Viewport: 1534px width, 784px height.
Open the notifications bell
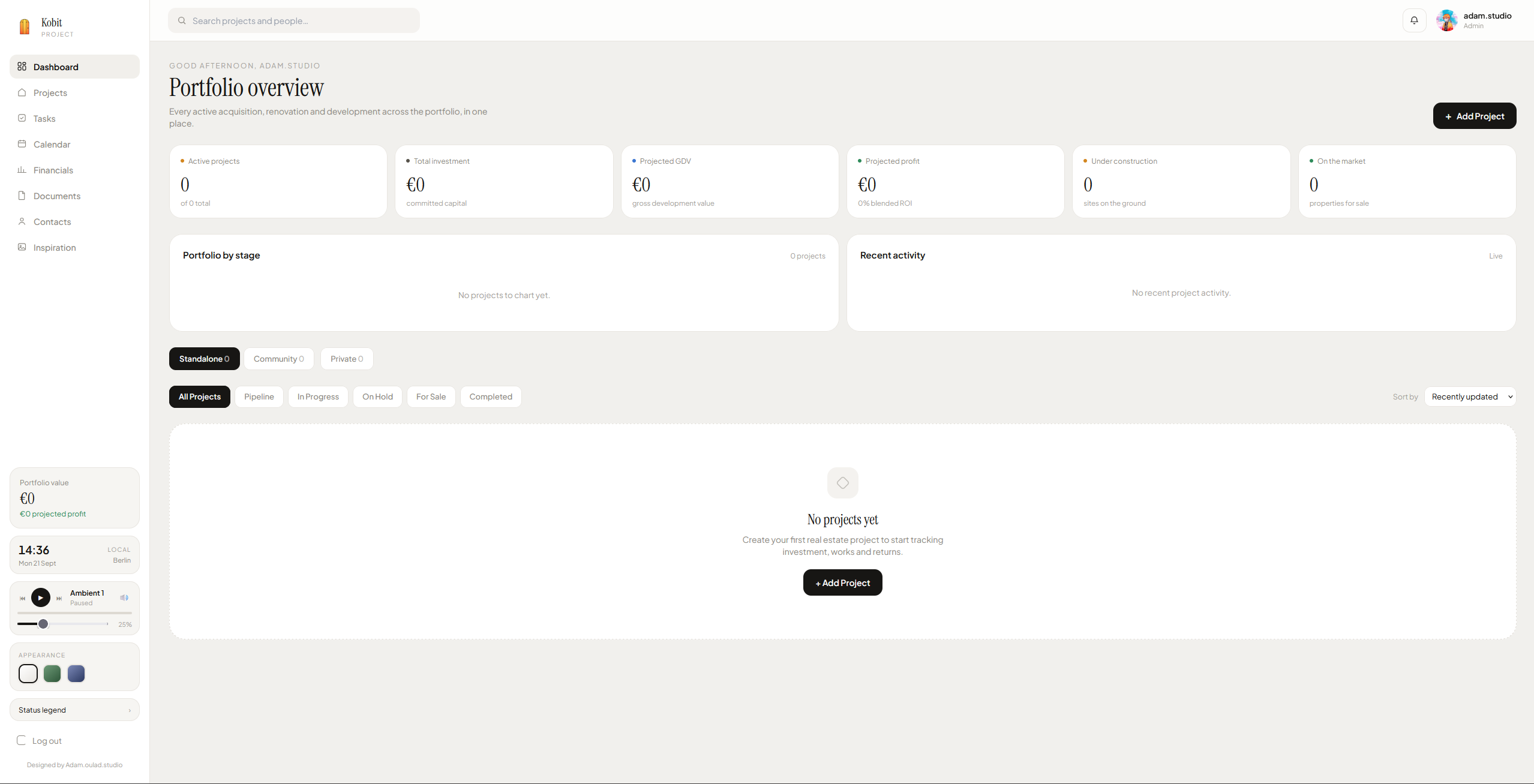(1414, 20)
